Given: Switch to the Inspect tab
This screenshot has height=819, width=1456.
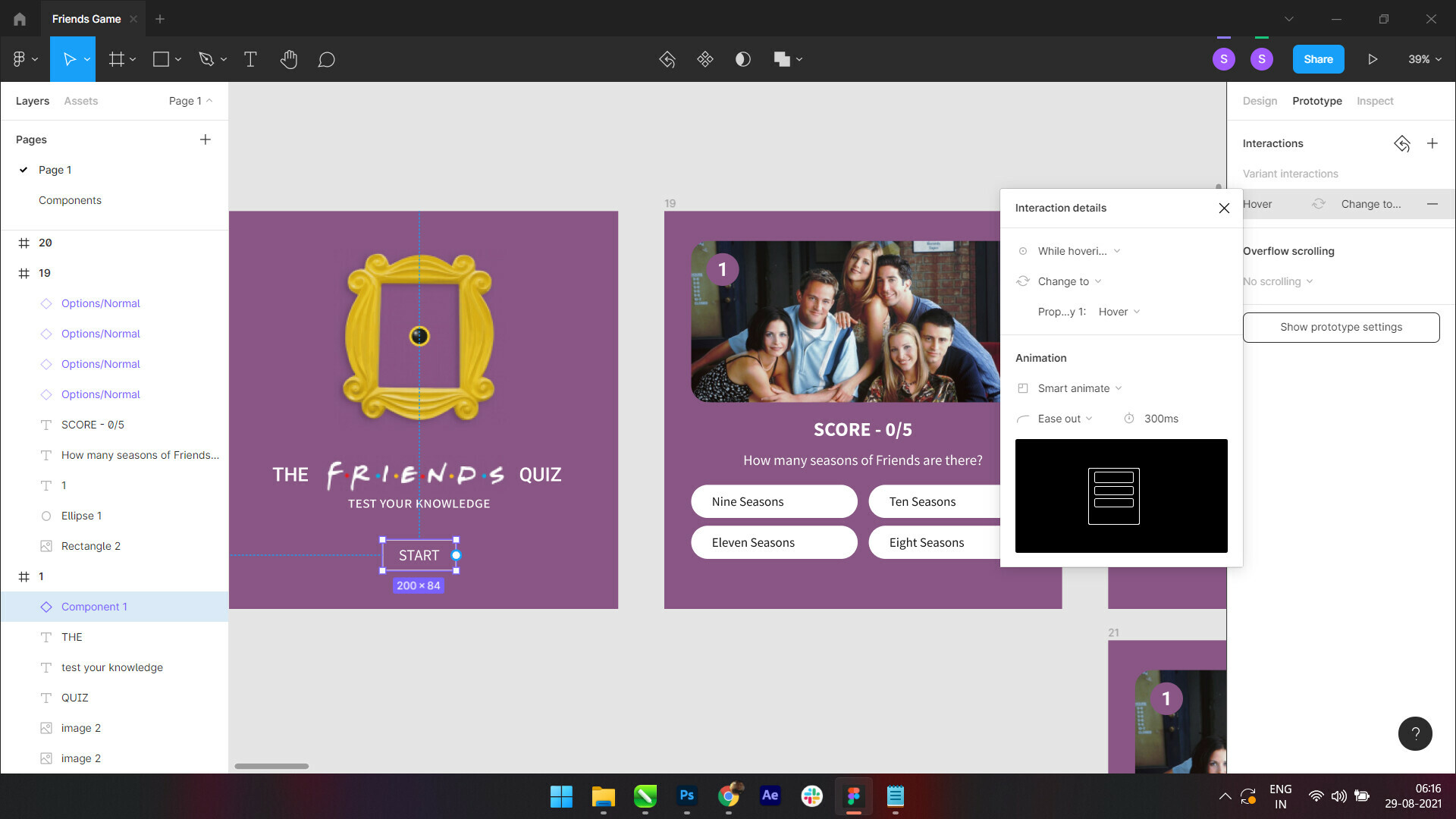Looking at the screenshot, I should click(1375, 101).
